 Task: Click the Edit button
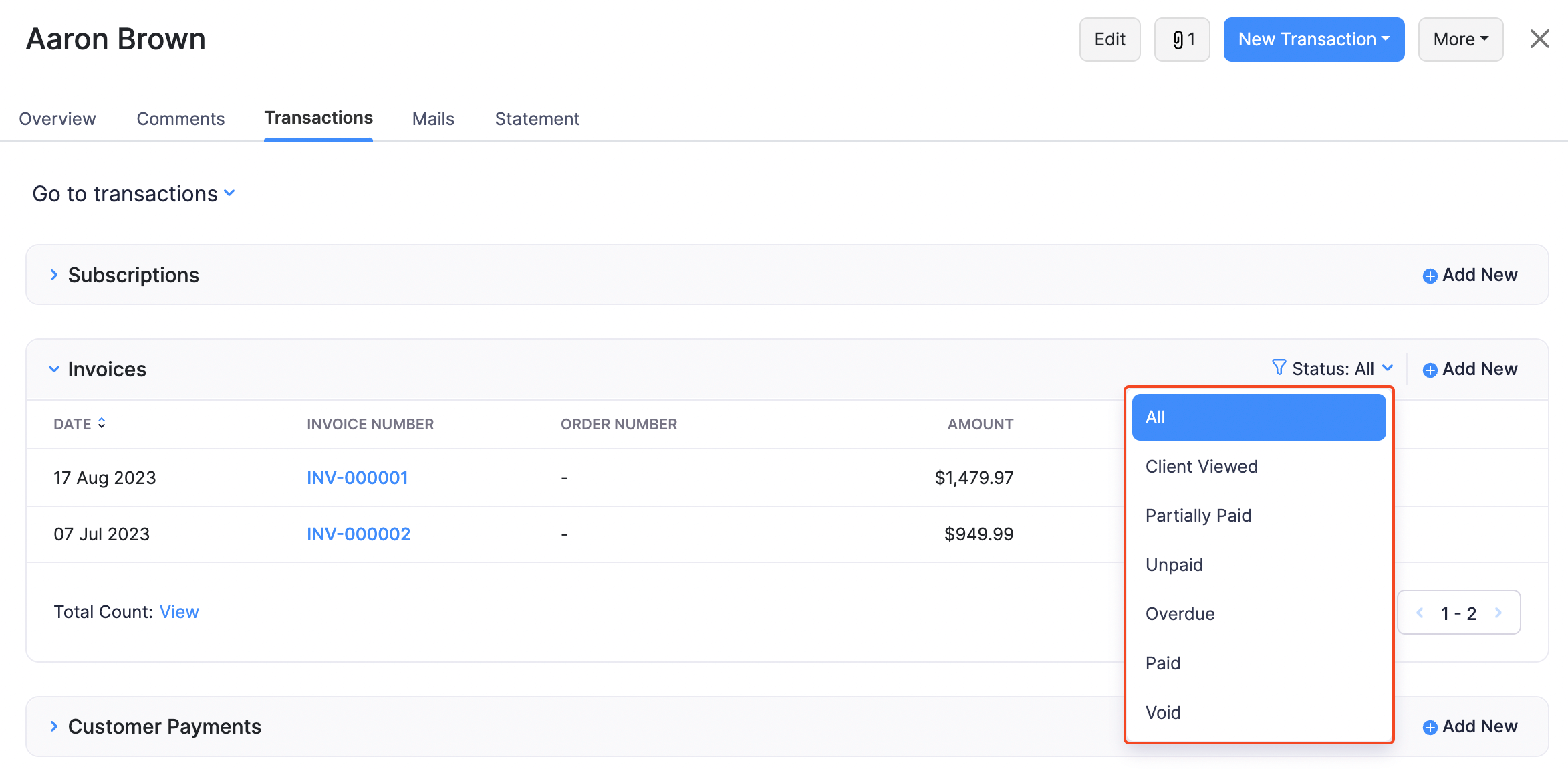(1109, 39)
